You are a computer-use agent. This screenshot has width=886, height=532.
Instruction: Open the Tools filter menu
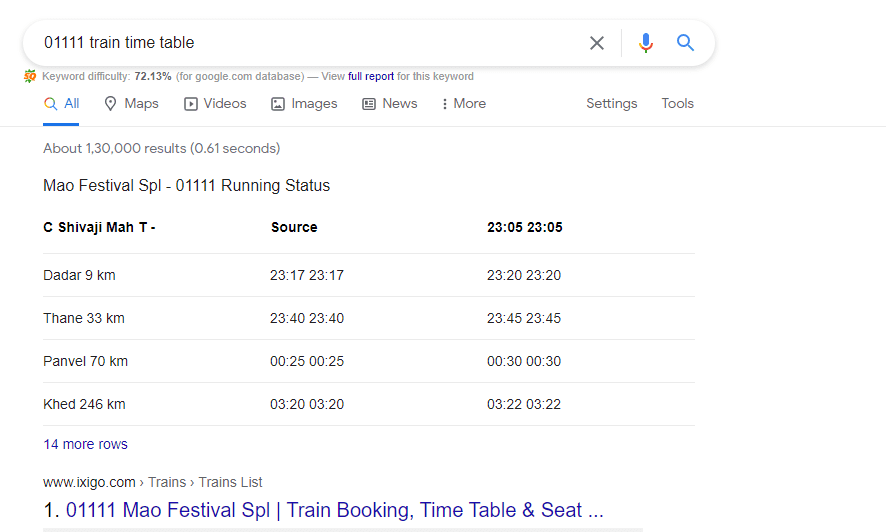pyautogui.click(x=677, y=103)
